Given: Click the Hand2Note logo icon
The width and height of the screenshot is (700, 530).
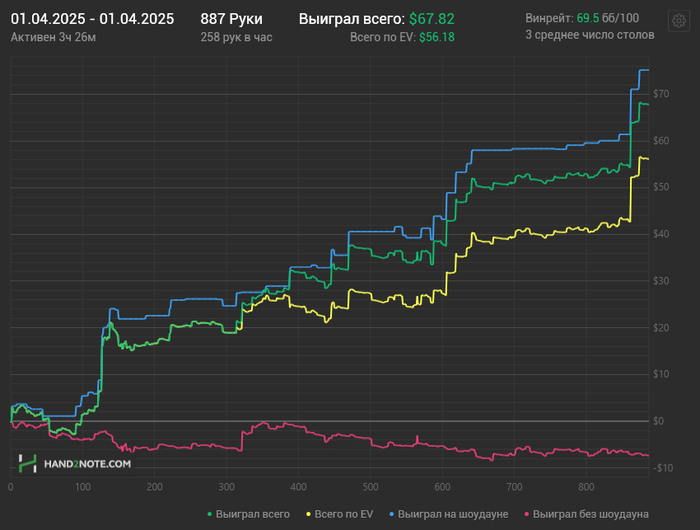Looking at the screenshot, I should pyautogui.click(x=27, y=463).
